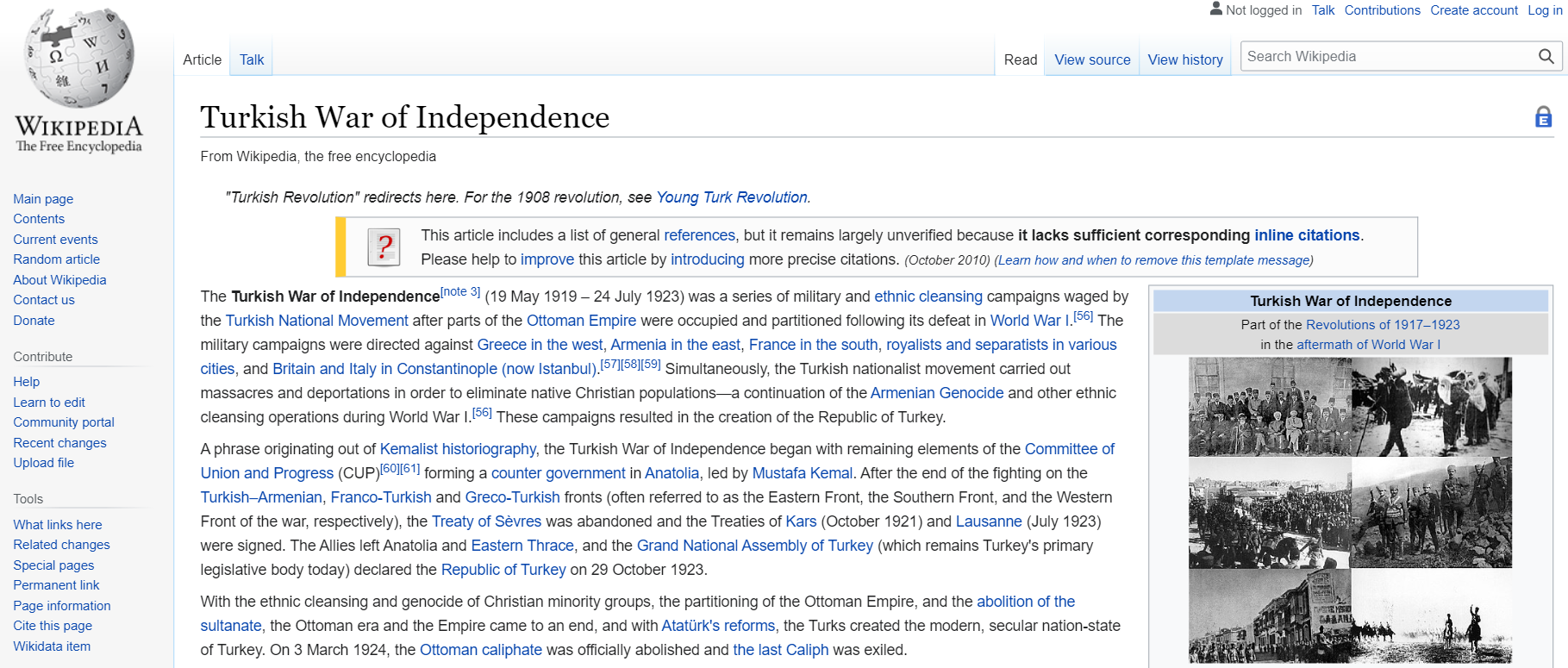This screenshot has width=1568, height=668.
Task: Click the Wikipedia globe logo
Action: [x=78, y=59]
